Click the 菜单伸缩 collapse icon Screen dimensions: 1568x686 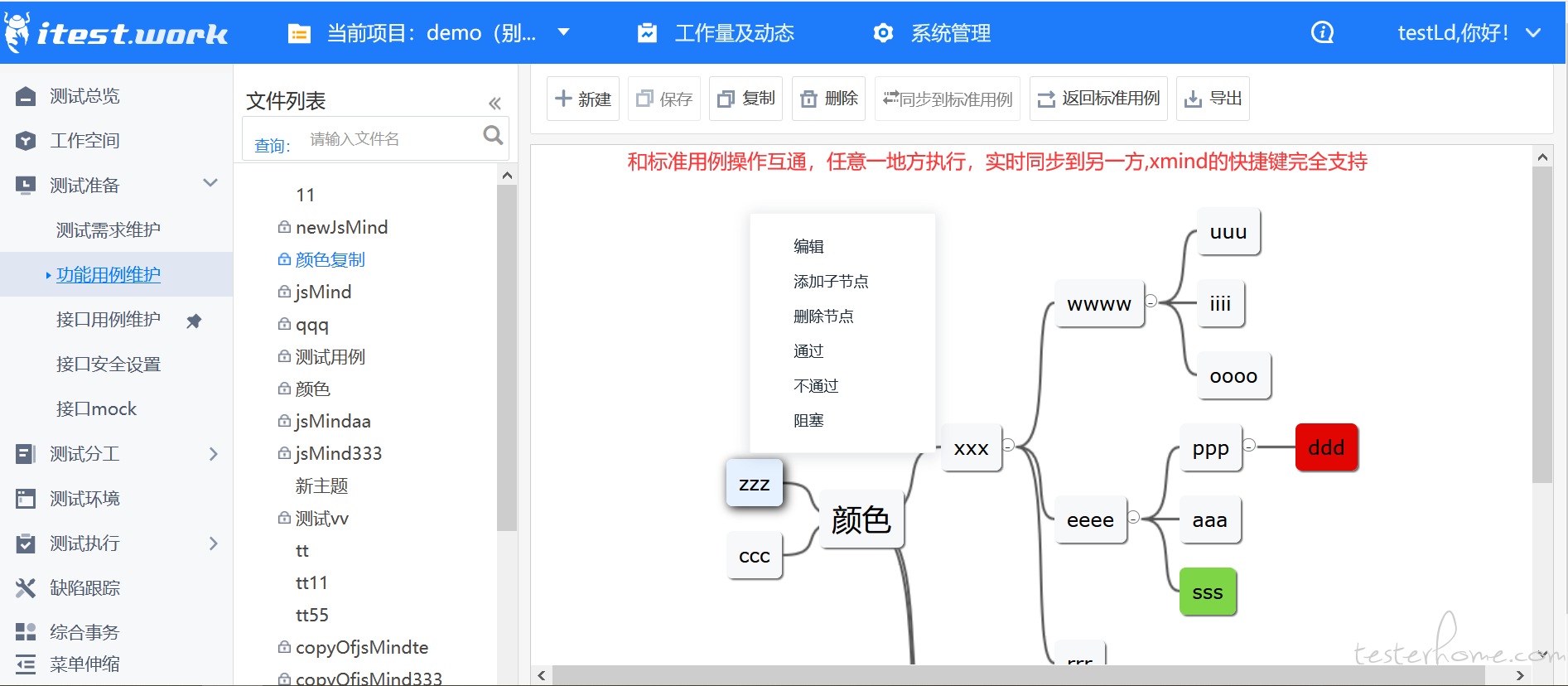[x=26, y=664]
